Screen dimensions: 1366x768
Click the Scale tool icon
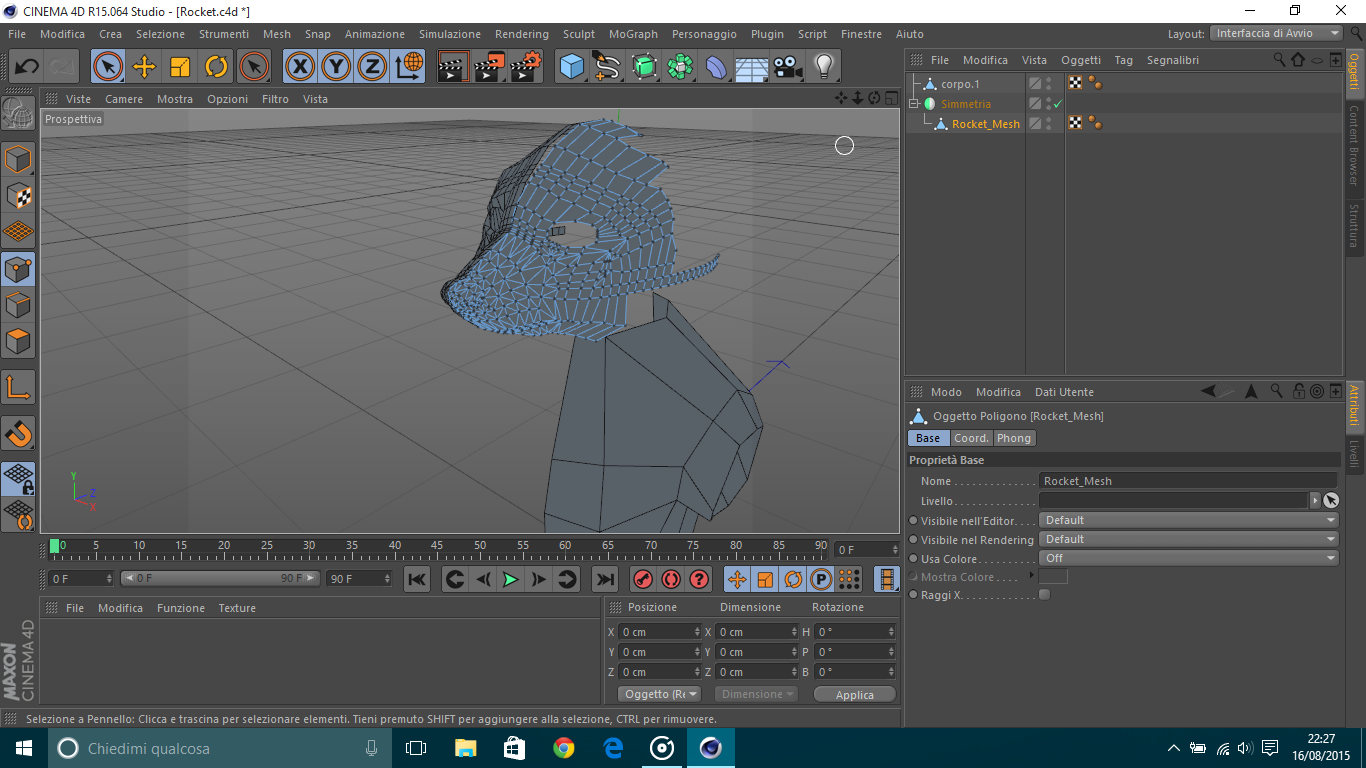(x=180, y=67)
